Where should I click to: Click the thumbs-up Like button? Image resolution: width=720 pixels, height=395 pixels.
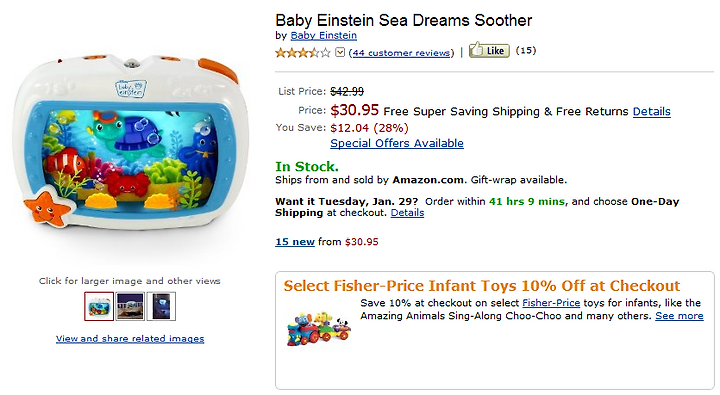coord(489,50)
